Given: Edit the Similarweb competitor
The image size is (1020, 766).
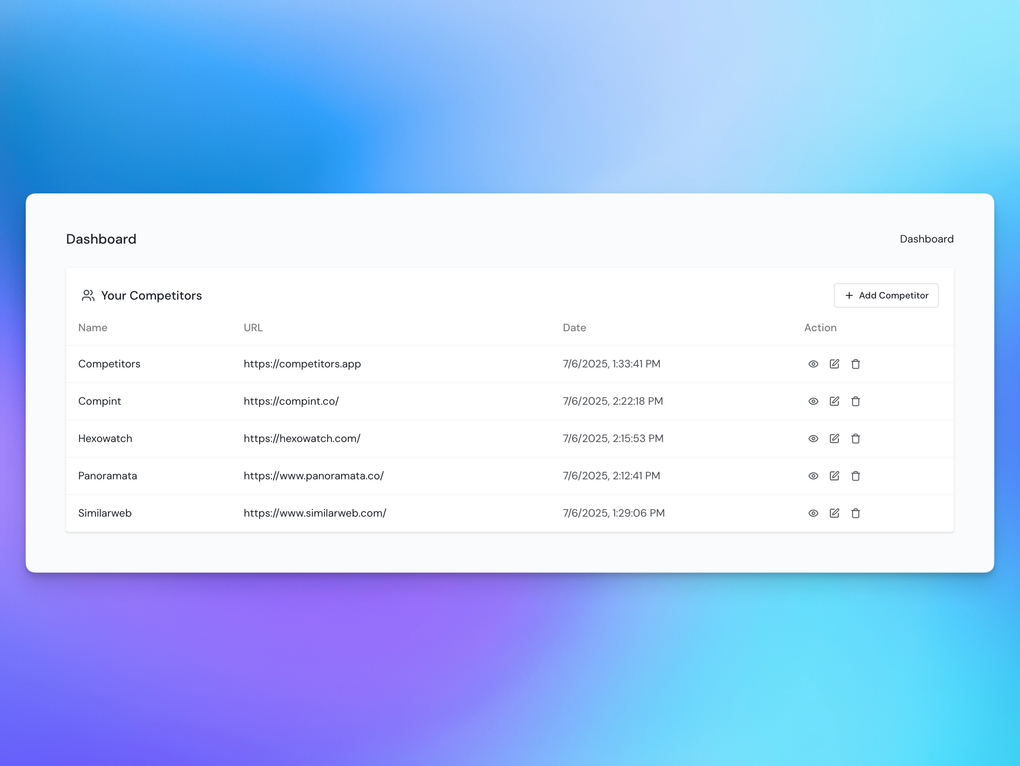Looking at the screenshot, I should coord(835,513).
